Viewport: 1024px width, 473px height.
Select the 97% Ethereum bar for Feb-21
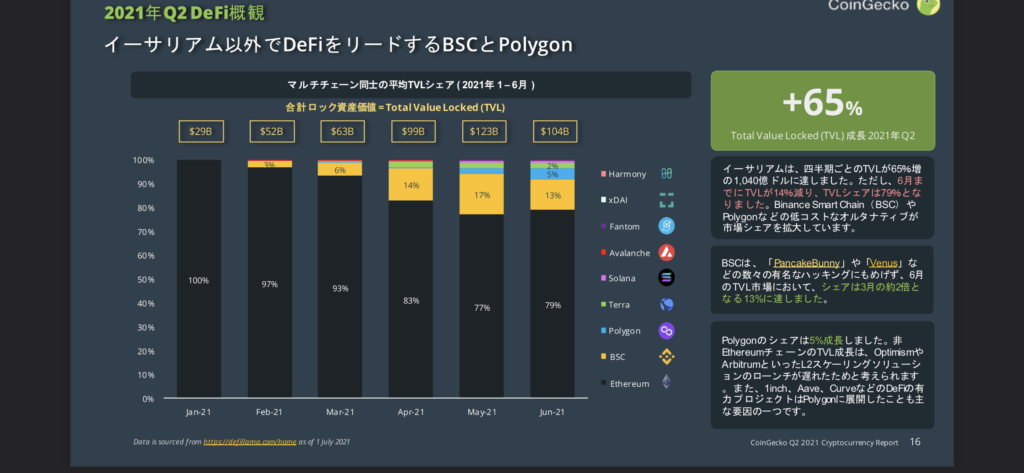coord(270,283)
